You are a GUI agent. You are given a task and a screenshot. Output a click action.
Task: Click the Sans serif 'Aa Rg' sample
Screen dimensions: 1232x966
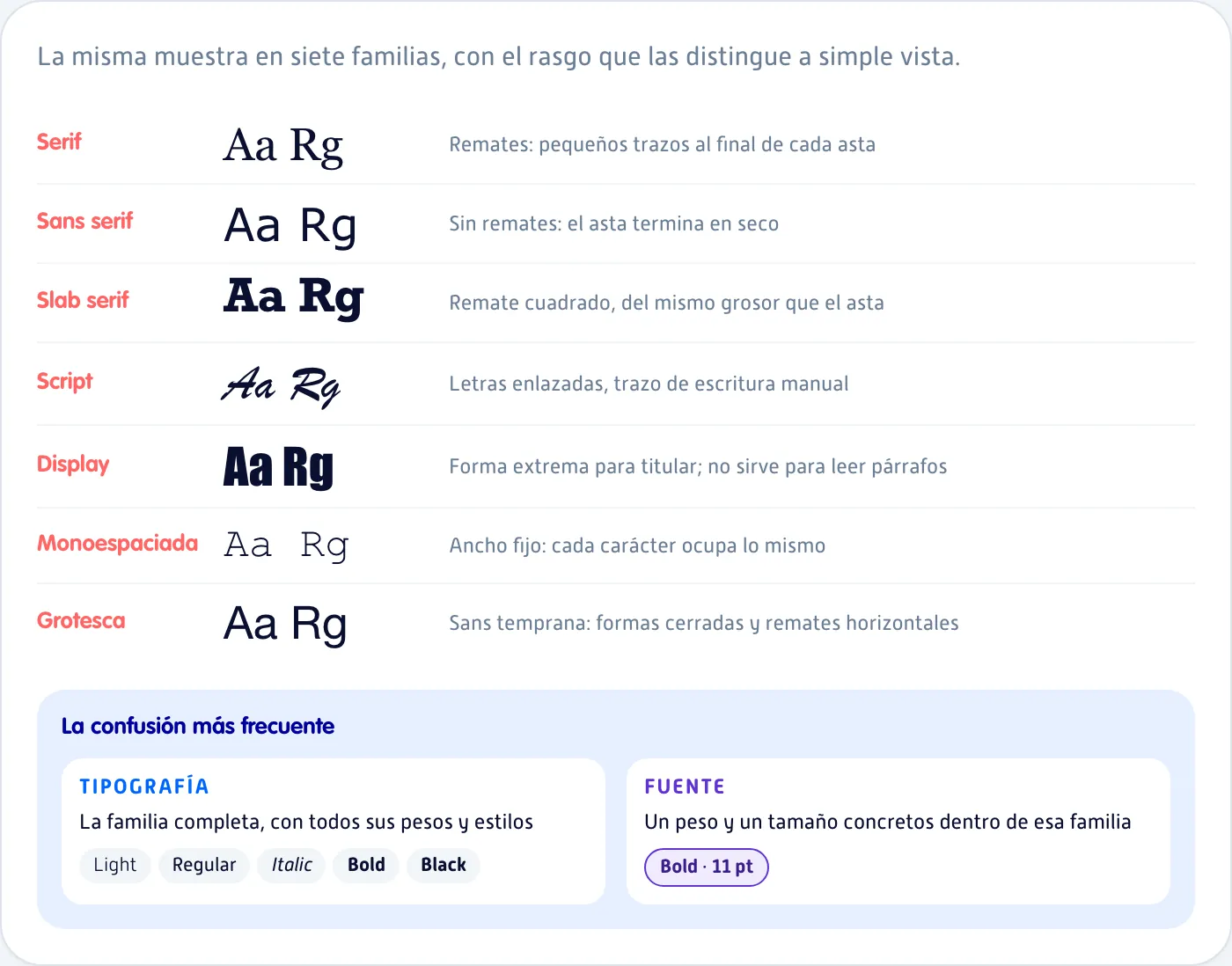[290, 226]
